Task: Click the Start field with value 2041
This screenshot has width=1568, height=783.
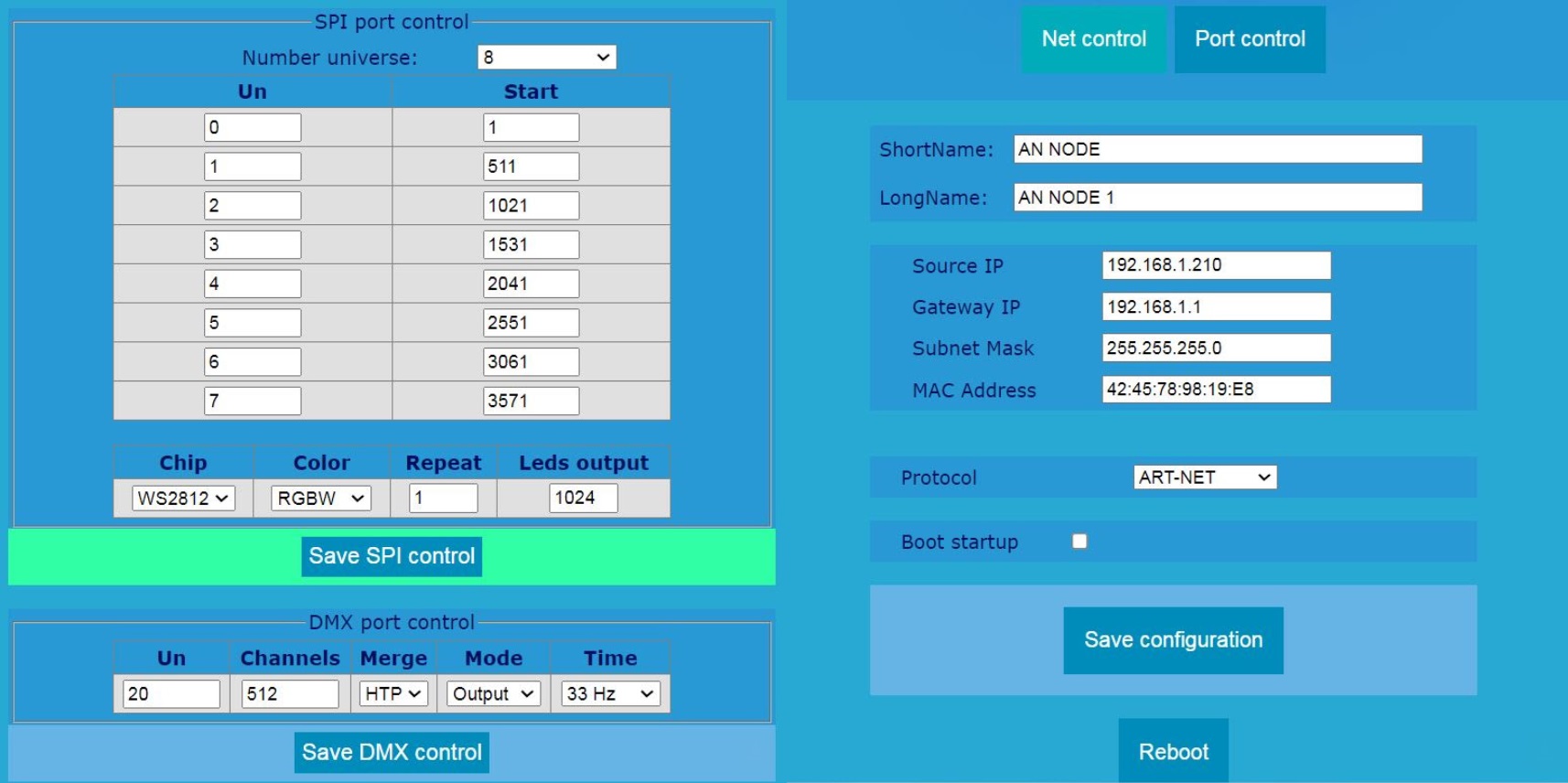Action: [x=531, y=284]
